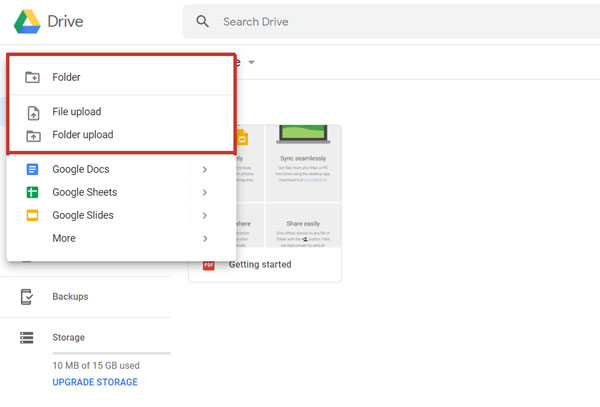The image size is (600, 407).
Task: Click the Drive title text
Action: [65, 21]
